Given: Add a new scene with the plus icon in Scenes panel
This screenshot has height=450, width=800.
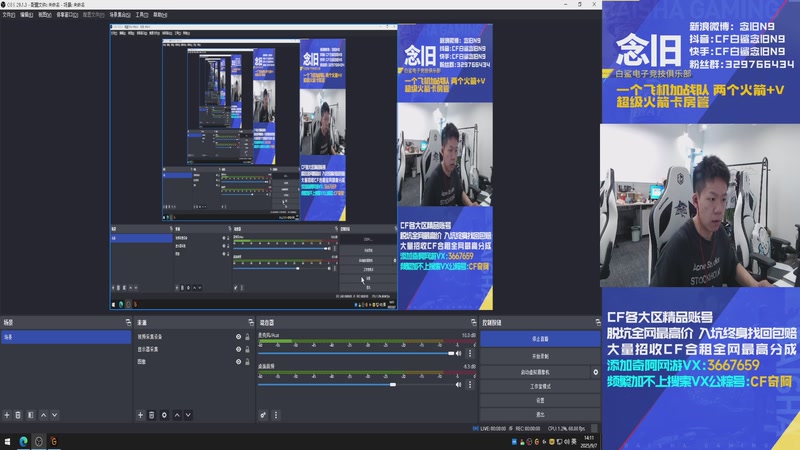Looking at the screenshot, I should (7, 415).
